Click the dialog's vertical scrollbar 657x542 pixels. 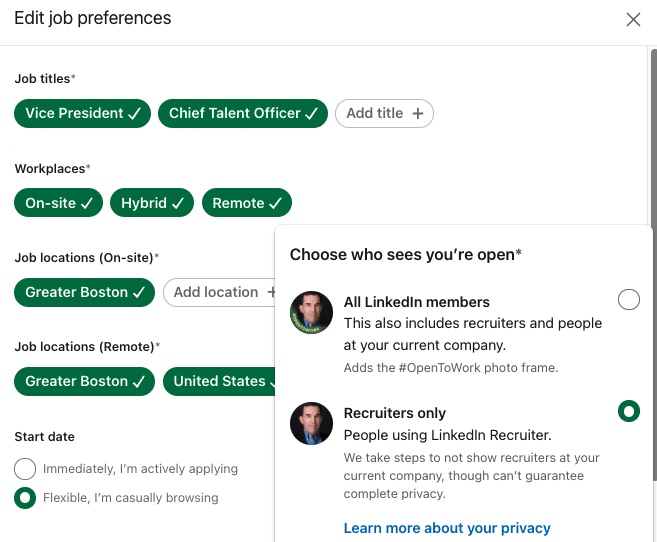coord(654,265)
